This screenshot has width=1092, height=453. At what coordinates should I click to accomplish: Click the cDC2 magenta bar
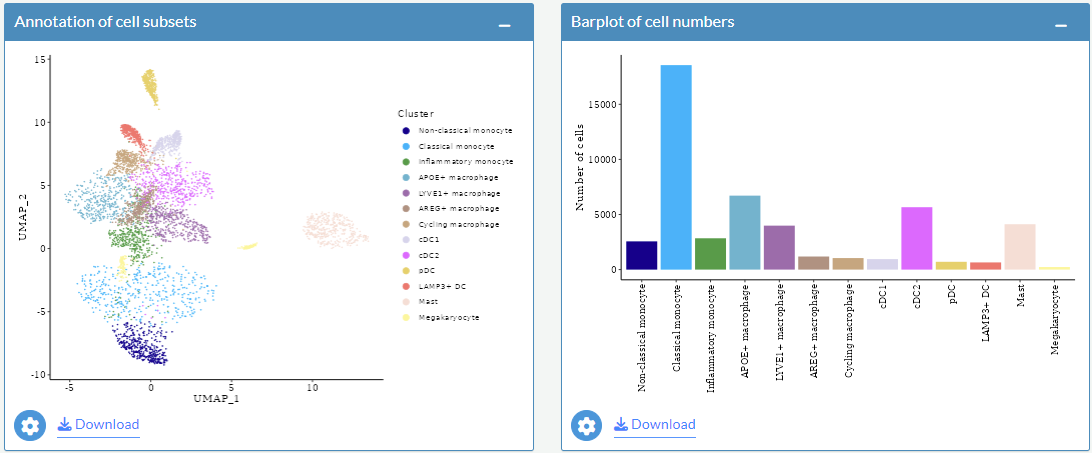pyautogui.click(x=917, y=238)
